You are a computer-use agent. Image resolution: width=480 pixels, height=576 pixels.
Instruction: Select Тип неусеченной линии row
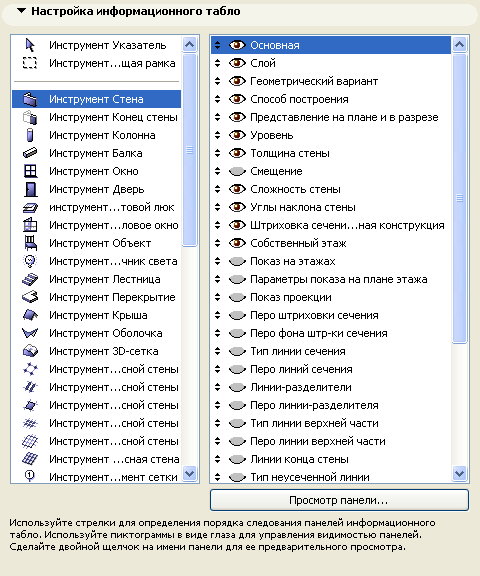tap(331, 477)
